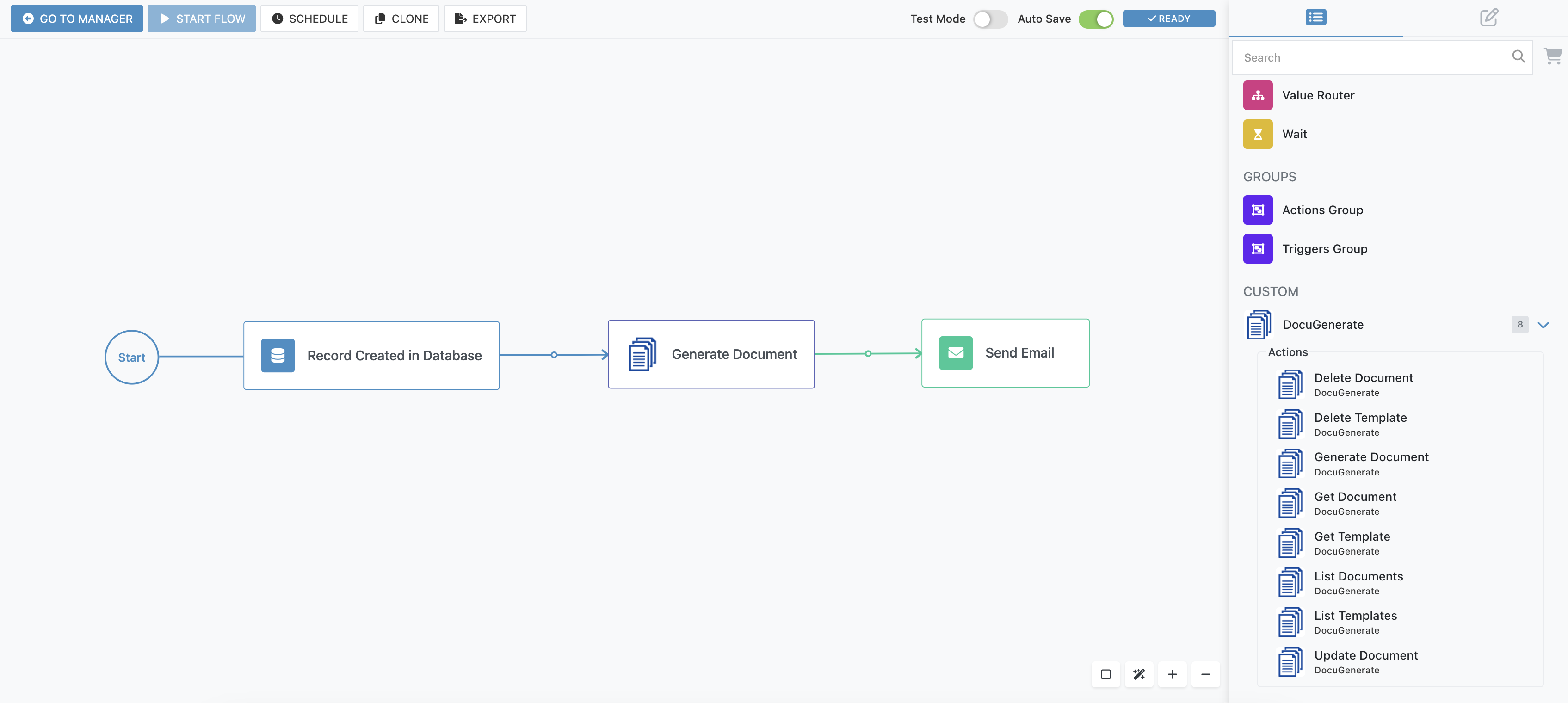Open the shopping cart marketplace icon
1568x703 pixels.
(1553, 55)
